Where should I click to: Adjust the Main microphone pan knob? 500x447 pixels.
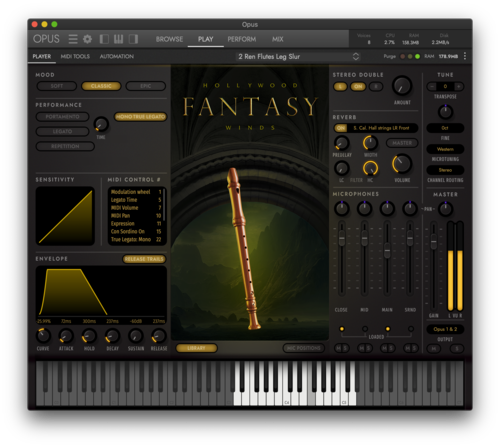click(x=387, y=208)
